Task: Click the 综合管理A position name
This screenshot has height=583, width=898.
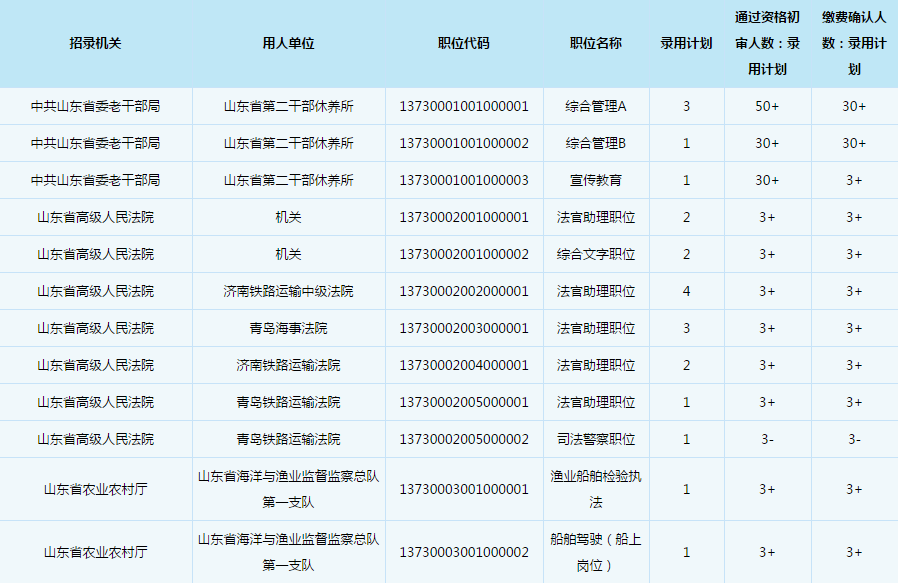Action: [596, 107]
